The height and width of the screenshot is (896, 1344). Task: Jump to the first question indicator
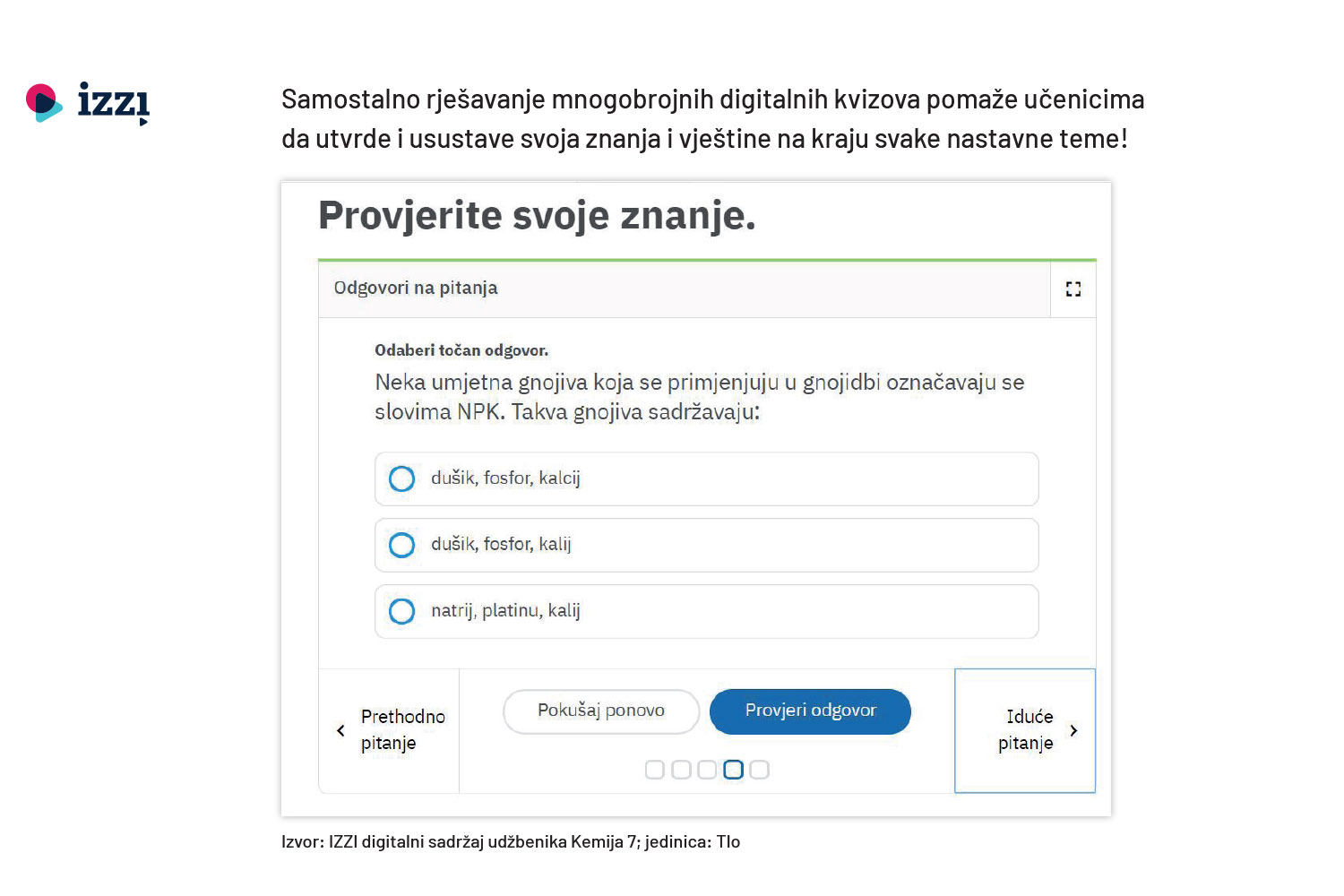click(655, 770)
